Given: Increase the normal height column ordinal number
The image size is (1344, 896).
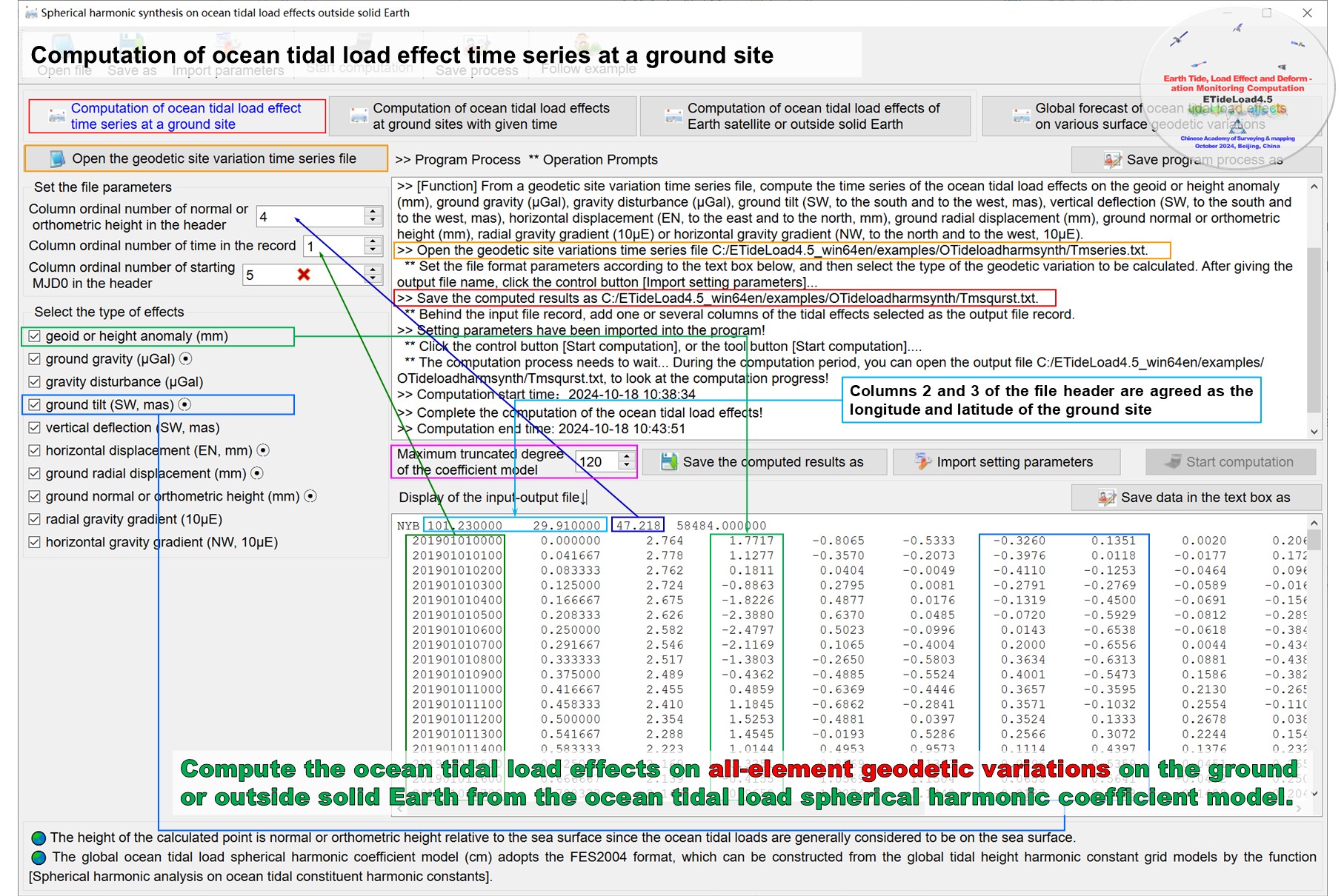Looking at the screenshot, I should 373,212.
